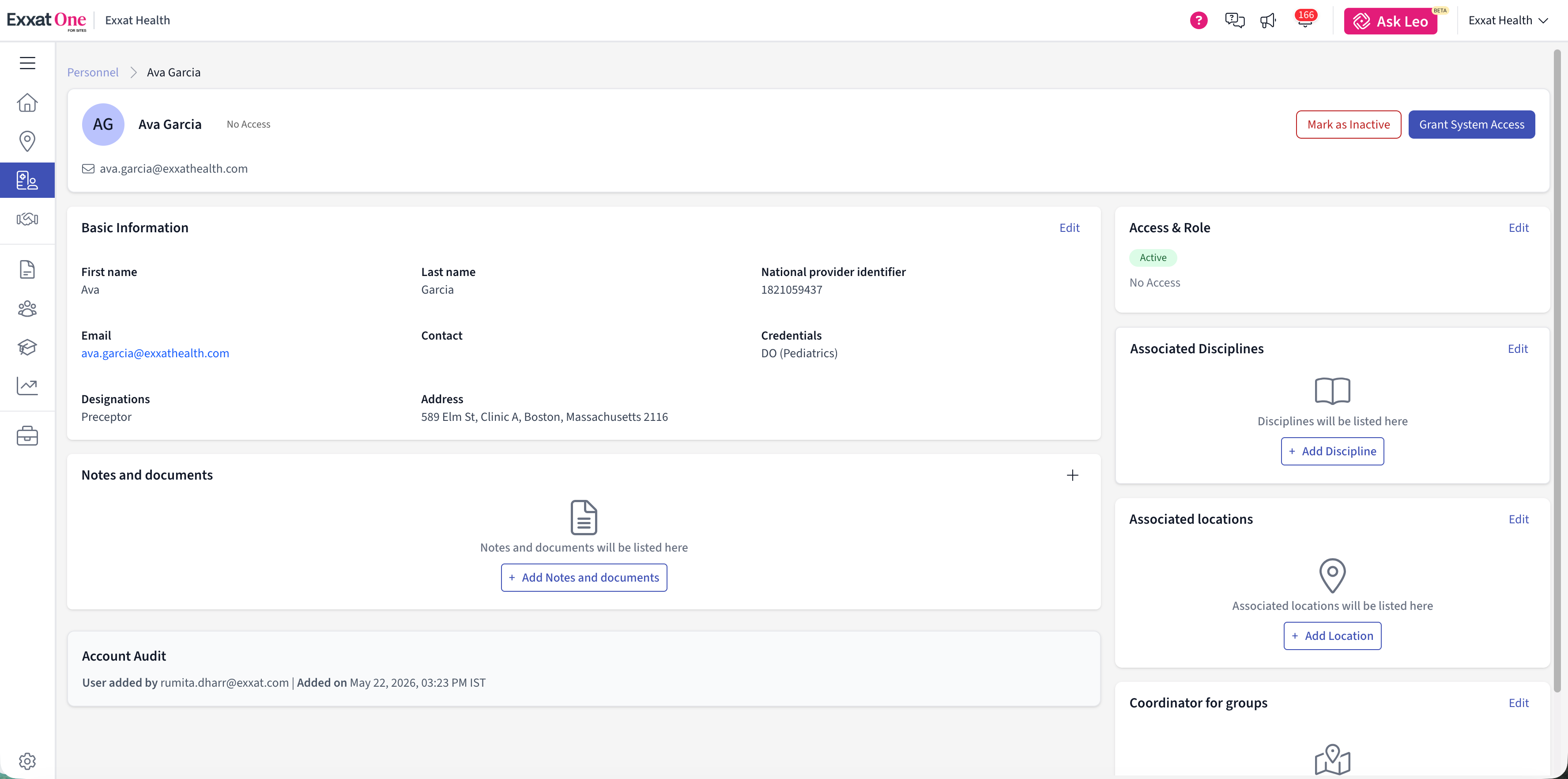Edit Access & Role section
The image size is (1568, 779).
(x=1518, y=228)
